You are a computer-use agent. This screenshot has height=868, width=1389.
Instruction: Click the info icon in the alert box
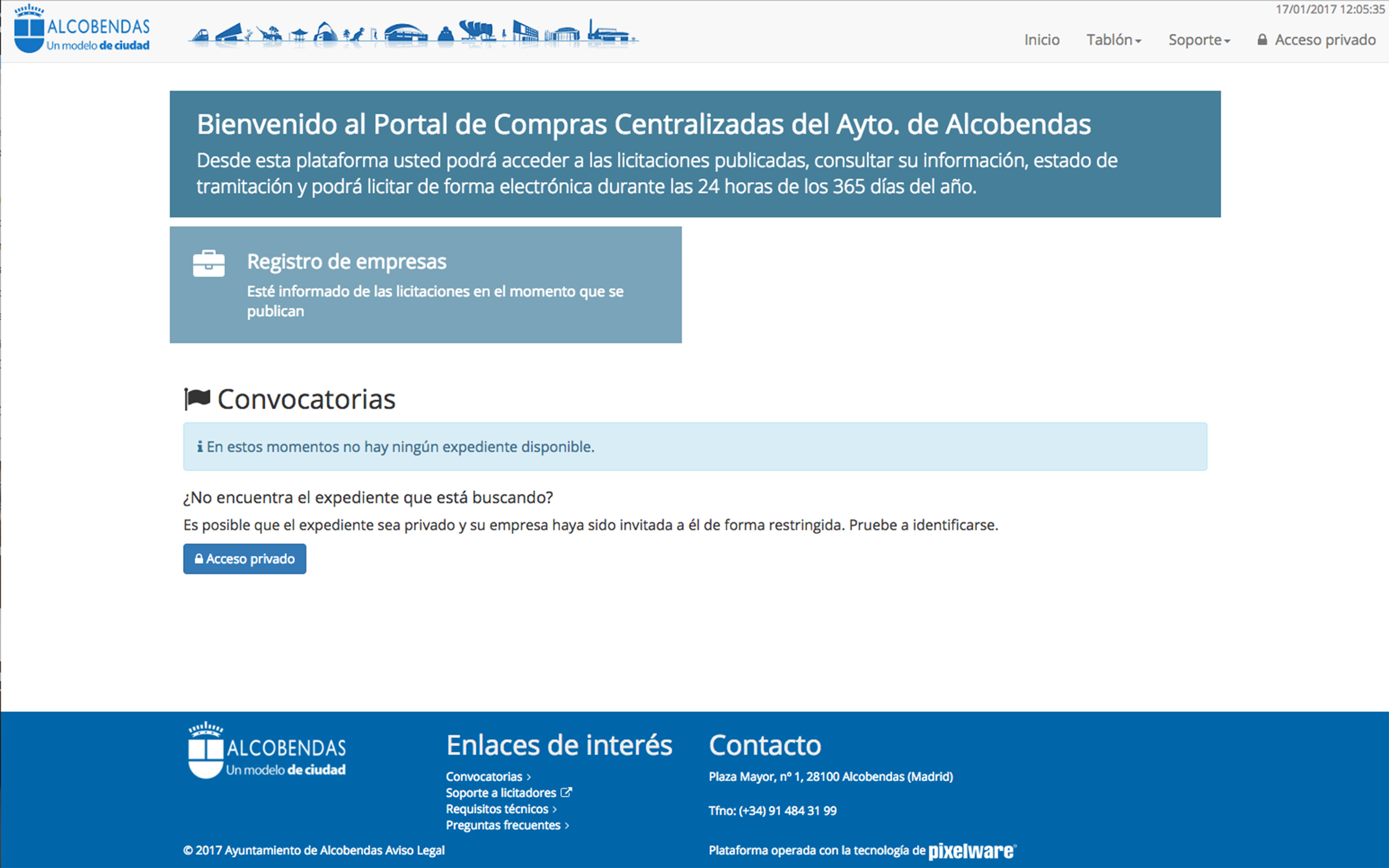point(200,447)
